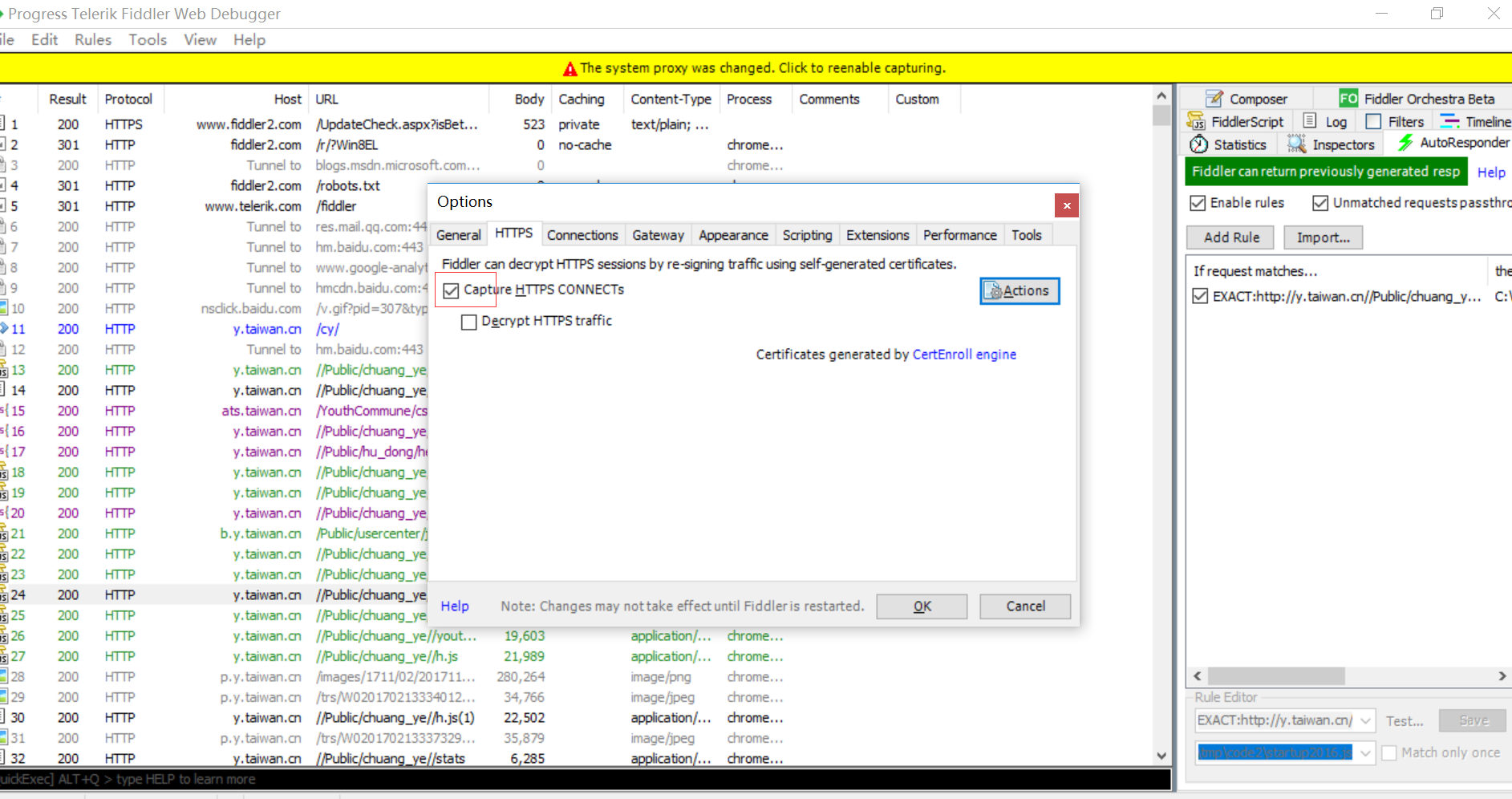
Task: Switch to the Scripting tab in Options
Action: [807, 235]
